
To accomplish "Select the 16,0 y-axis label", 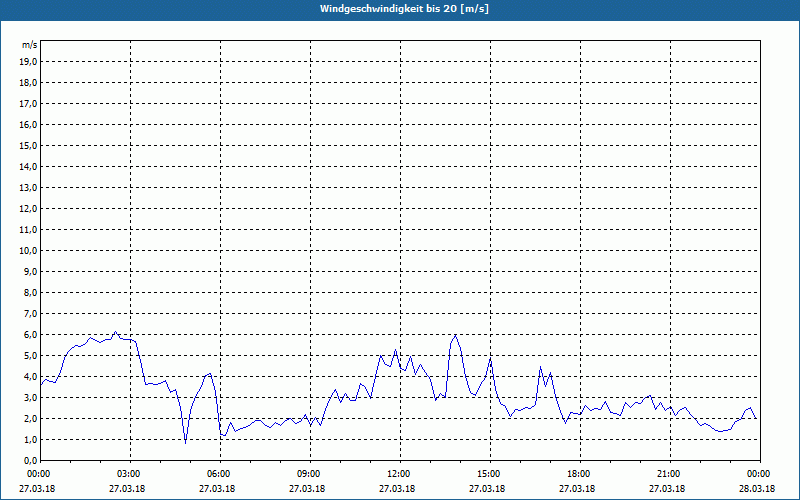I will (x=28, y=124).
